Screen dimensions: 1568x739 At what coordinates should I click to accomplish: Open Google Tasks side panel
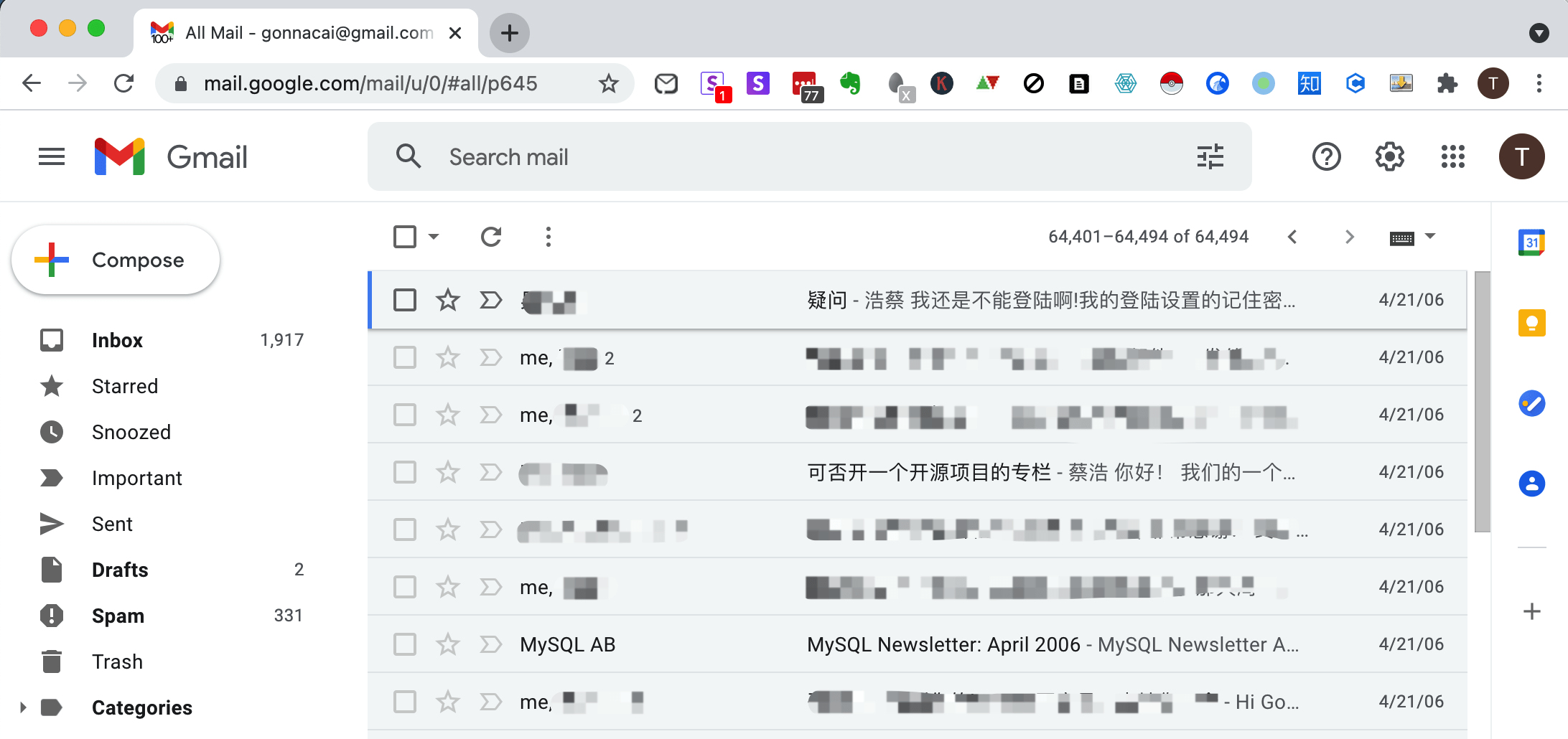pyautogui.click(x=1531, y=403)
